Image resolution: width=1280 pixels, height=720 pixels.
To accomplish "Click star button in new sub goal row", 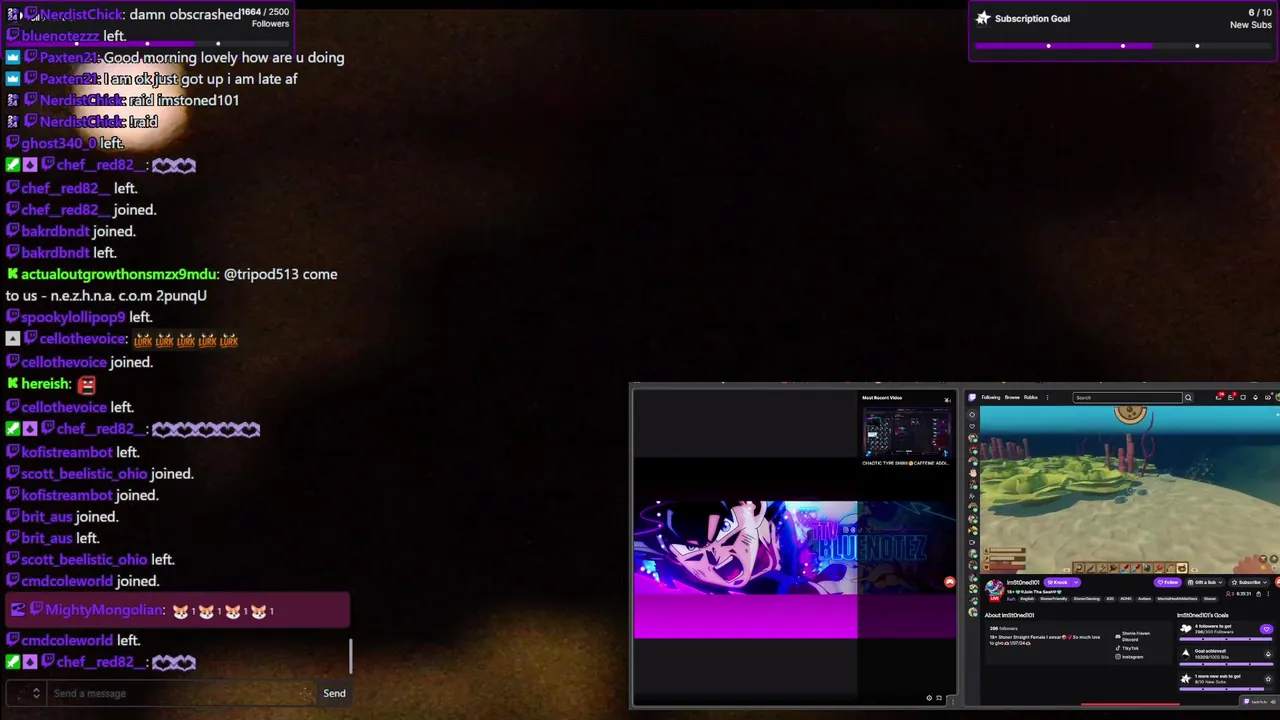I will click(x=1268, y=679).
